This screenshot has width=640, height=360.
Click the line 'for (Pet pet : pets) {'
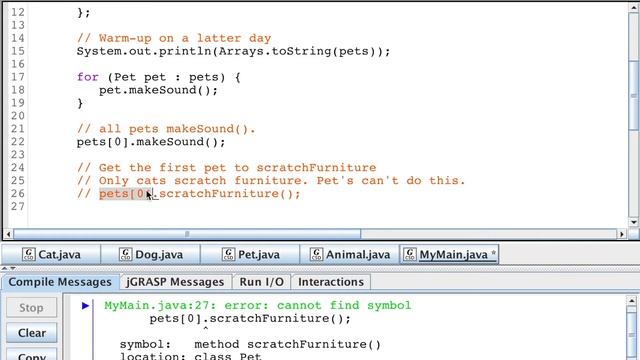159,77
